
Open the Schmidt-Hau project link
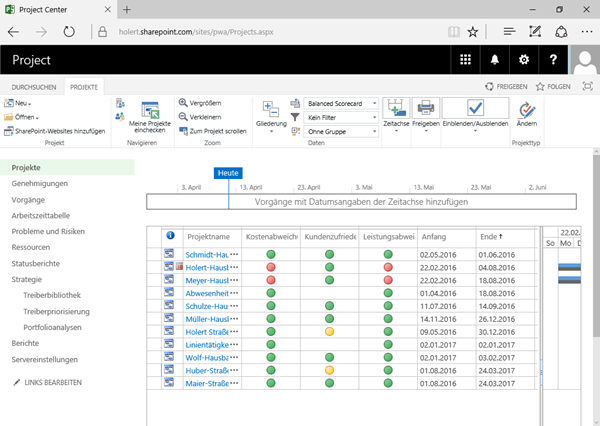(x=207, y=255)
